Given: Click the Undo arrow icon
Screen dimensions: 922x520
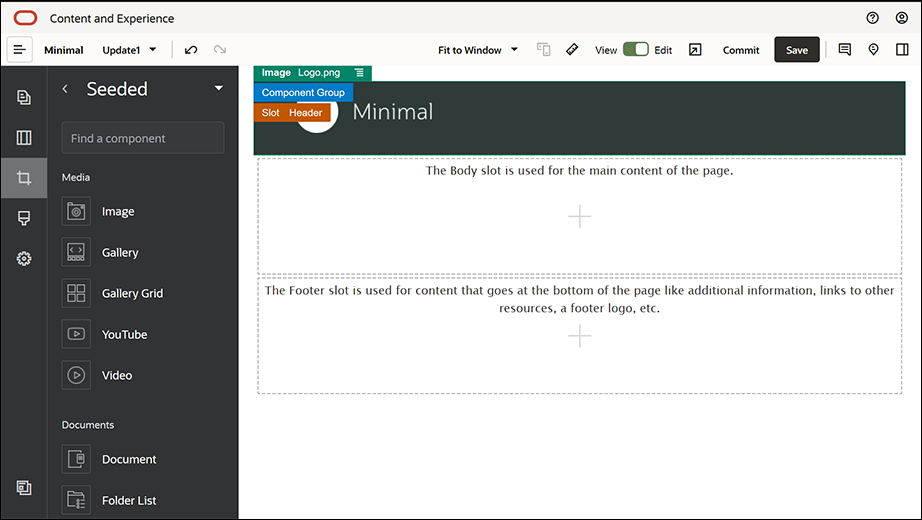Looking at the screenshot, I should (191, 50).
